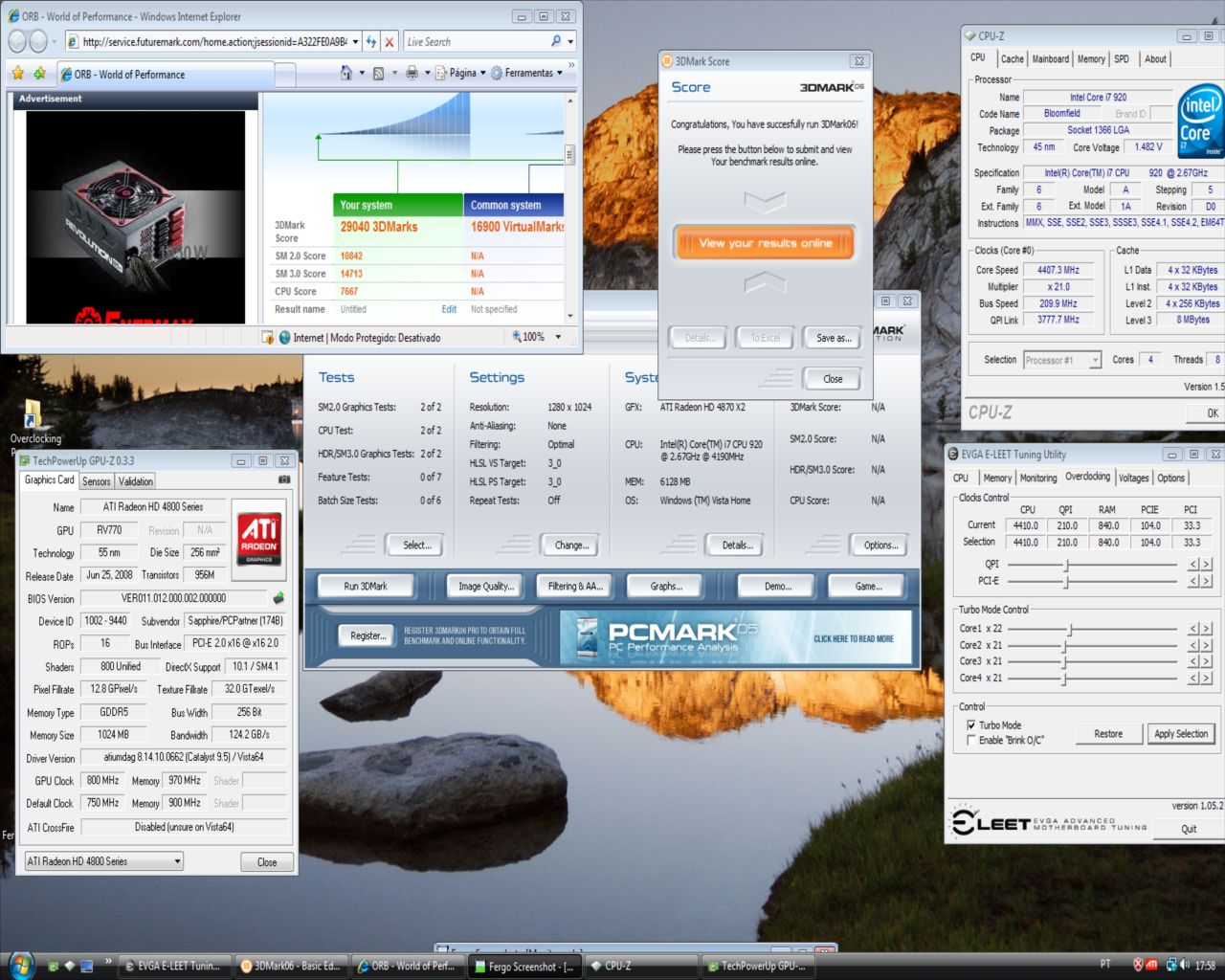Click the > stepper for Core4 multiplier
This screenshot has height=980, width=1225.
click(x=1206, y=678)
